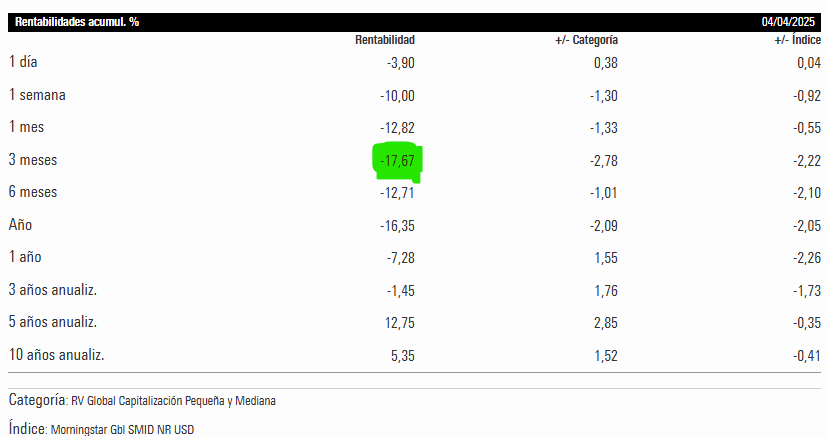The image size is (828, 437).
Task: Click RV Global Capitalización Pequeña y Mediana text
Action: point(172,401)
